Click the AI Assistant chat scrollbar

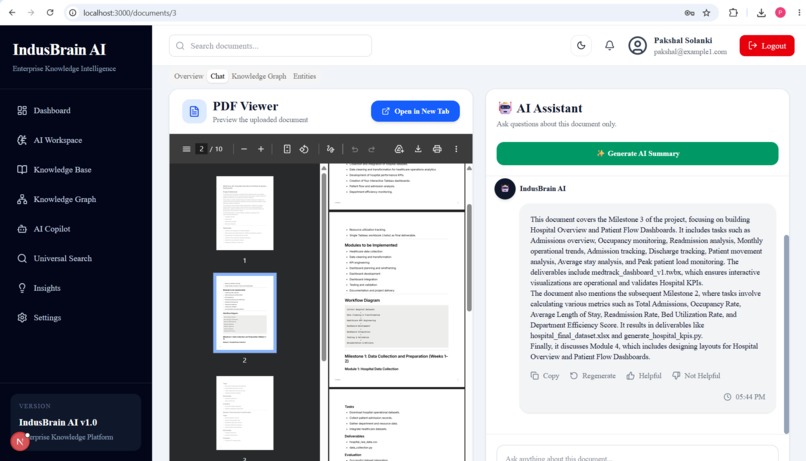click(786, 334)
